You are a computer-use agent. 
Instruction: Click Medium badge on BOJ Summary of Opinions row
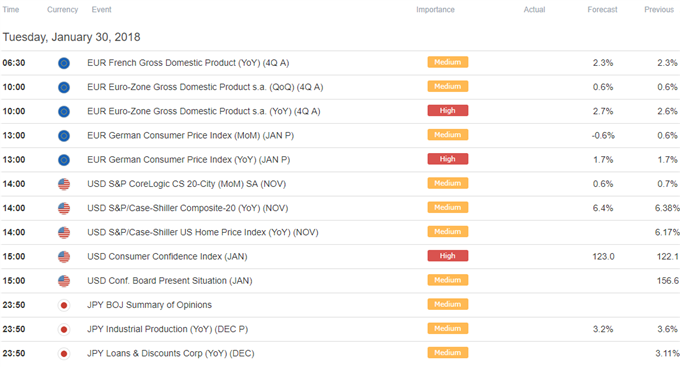(x=448, y=304)
